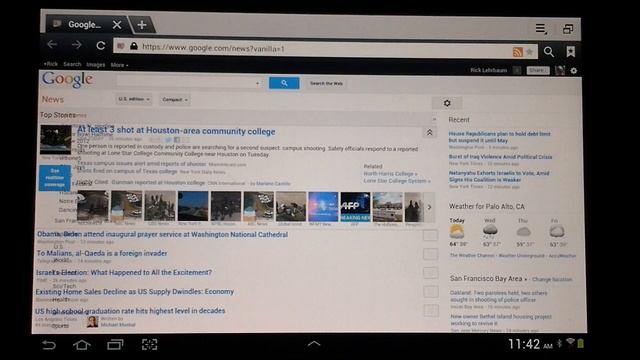Click the RSS feed icon in address bar
Screen dimensions: 640x360
coord(518,52)
